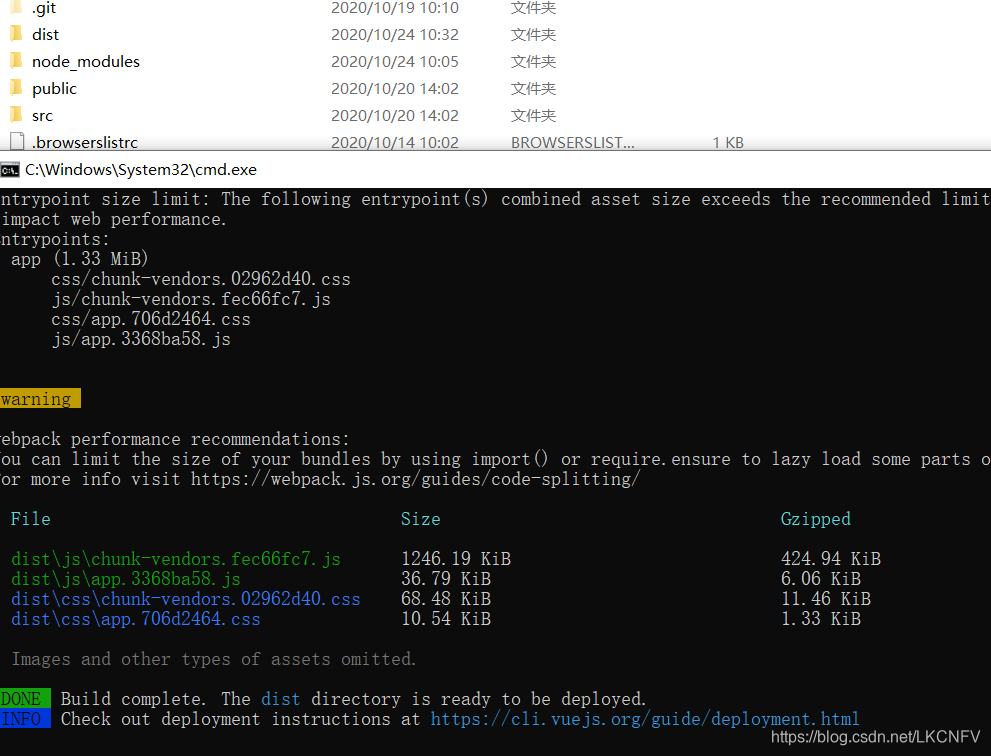Viewport: 991px width, 756px height.
Task: Click the gzipped value 1.33 KiB
Action: pos(820,618)
